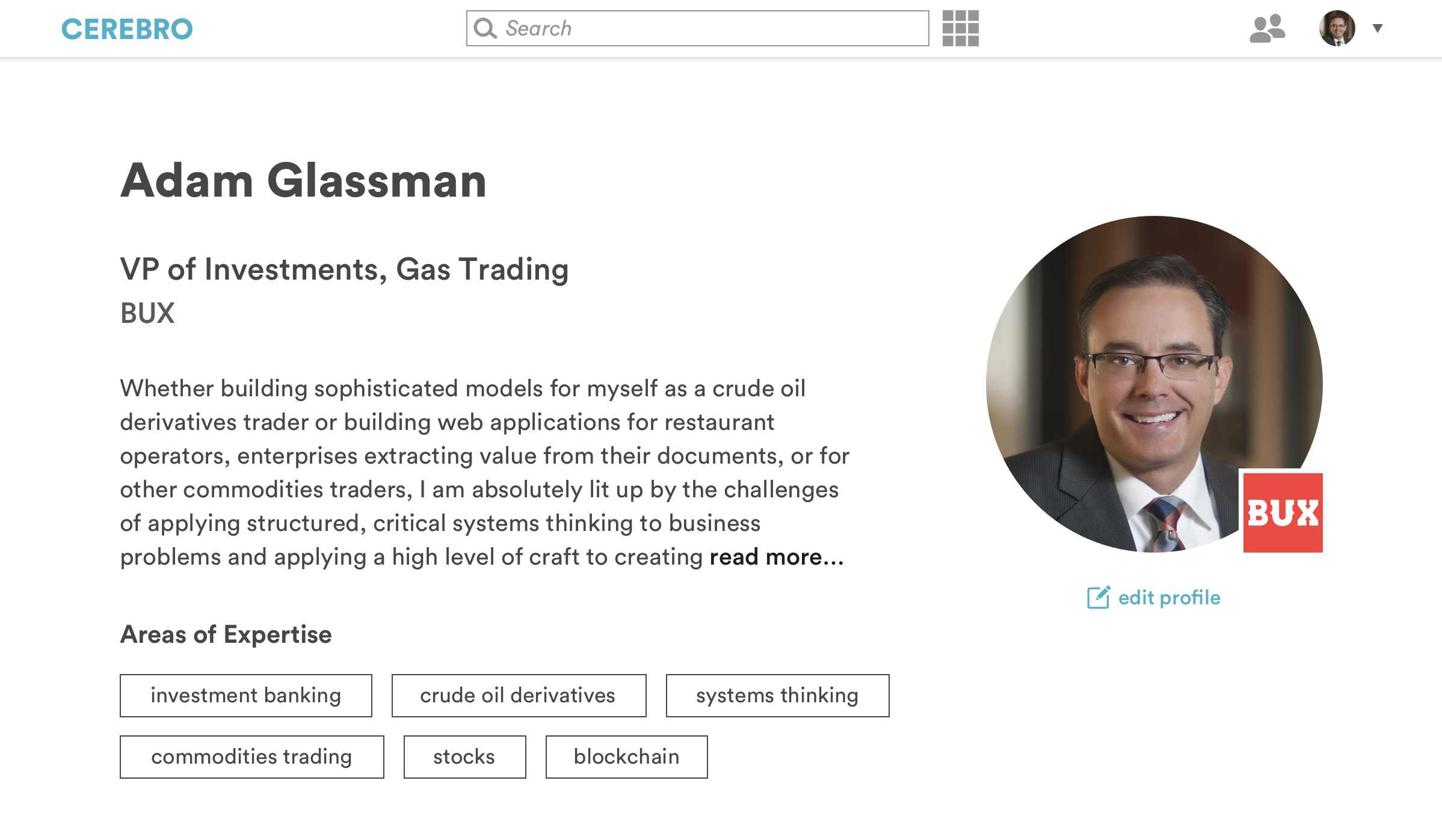Click the BUX company name text
The height and width of the screenshot is (840, 1442).
click(x=147, y=313)
